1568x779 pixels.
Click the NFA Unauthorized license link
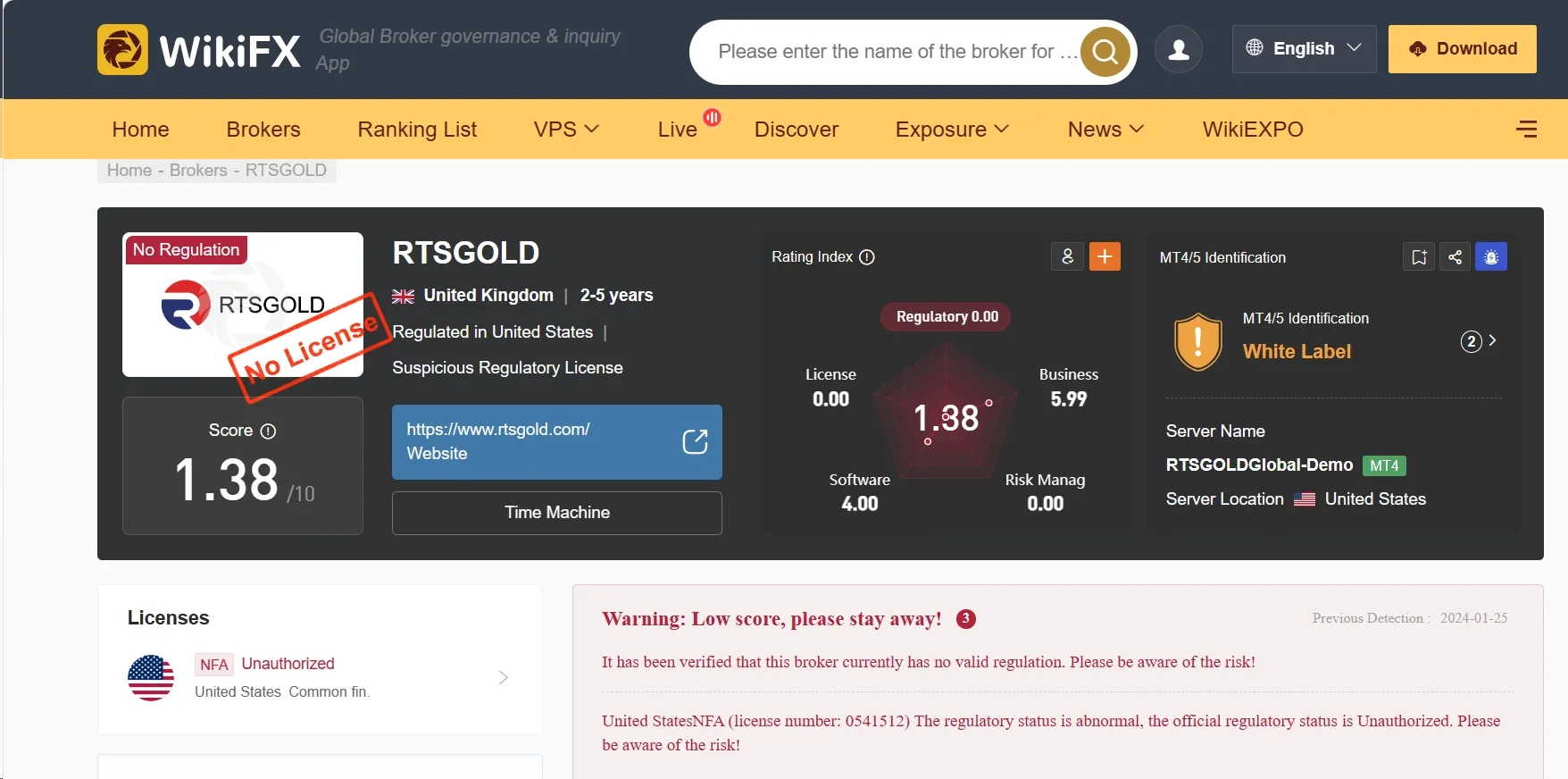tap(288, 664)
